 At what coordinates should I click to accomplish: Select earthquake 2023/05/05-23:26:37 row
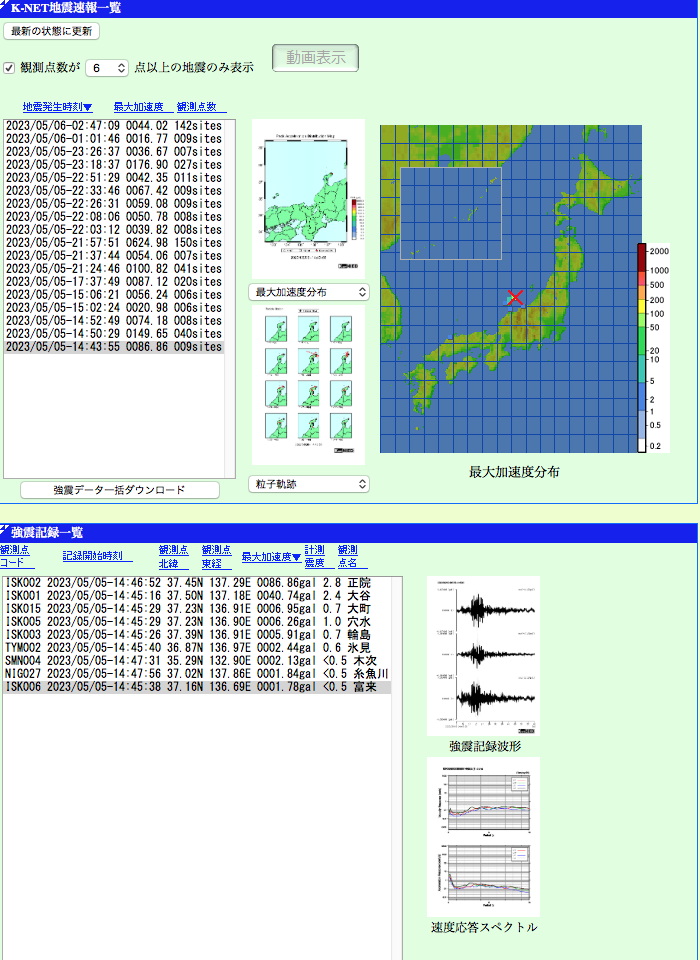click(114, 152)
